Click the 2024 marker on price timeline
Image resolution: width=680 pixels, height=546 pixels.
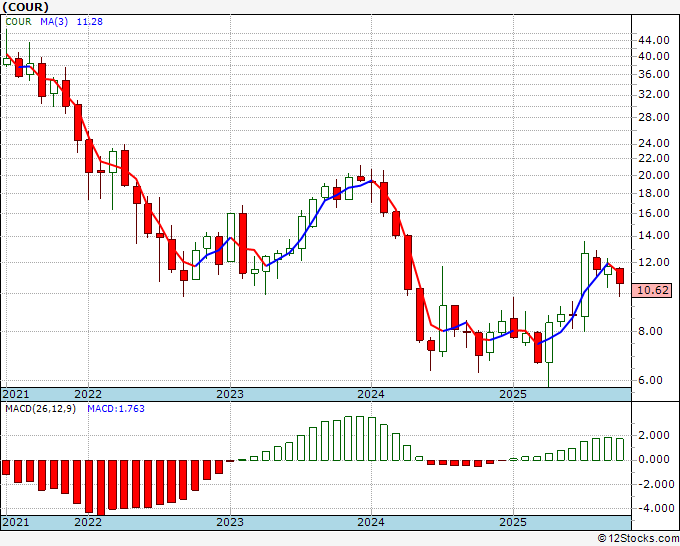pos(371,394)
